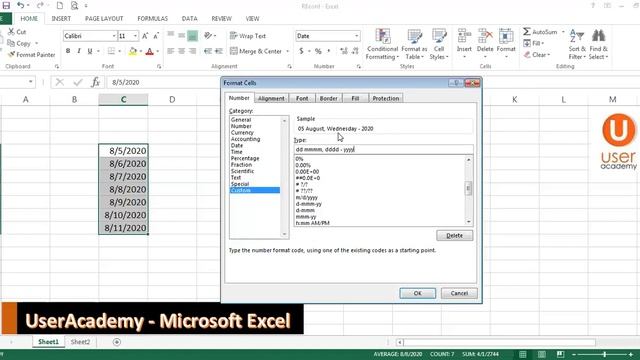
Task: Click the AutoSum sigma icon
Action: coord(527,31)
